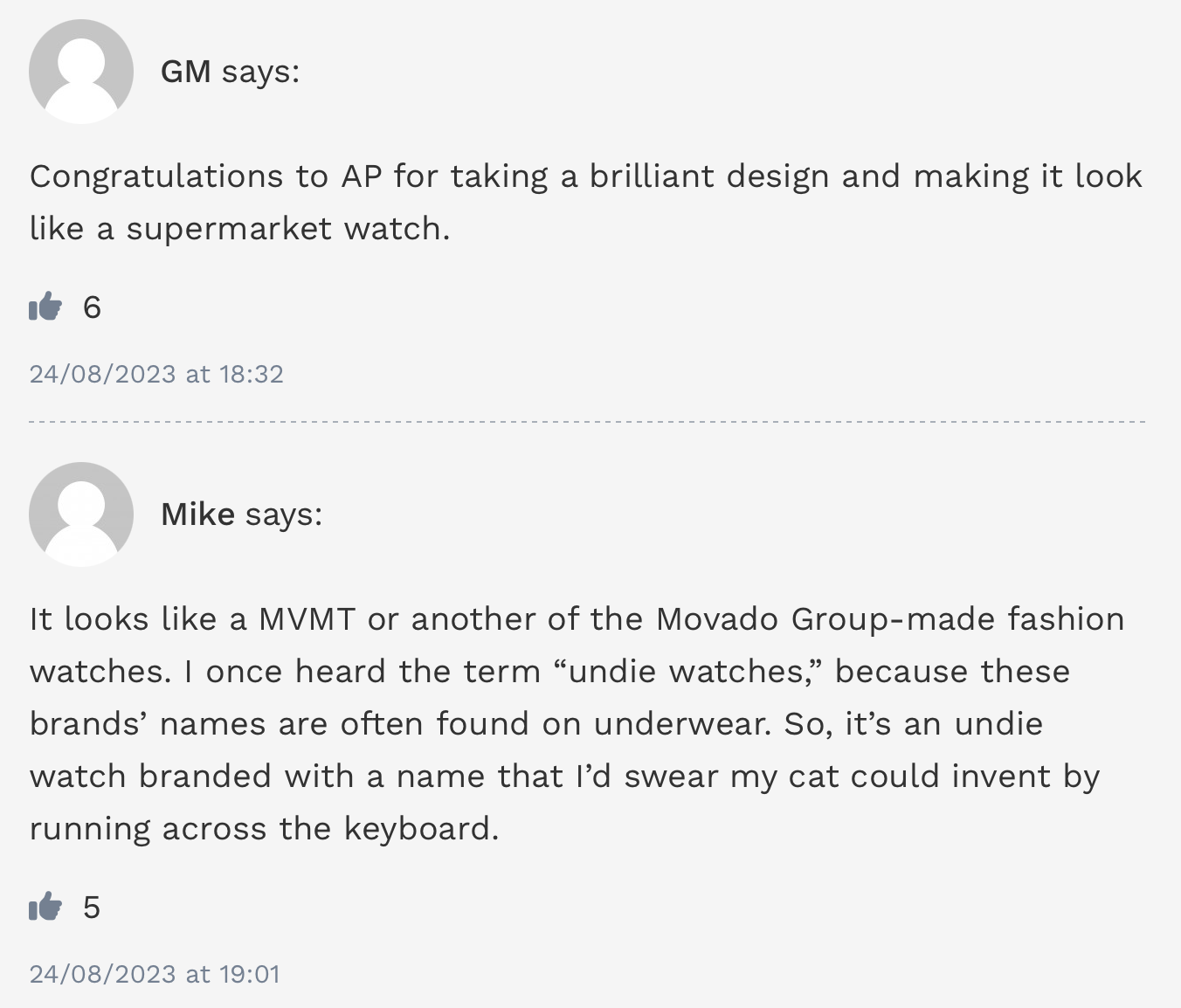The width and height of the screenshot is (1181, 1008).
Task: Click the word "MVMT" in Mike's comment
Action: click(307, 619)
